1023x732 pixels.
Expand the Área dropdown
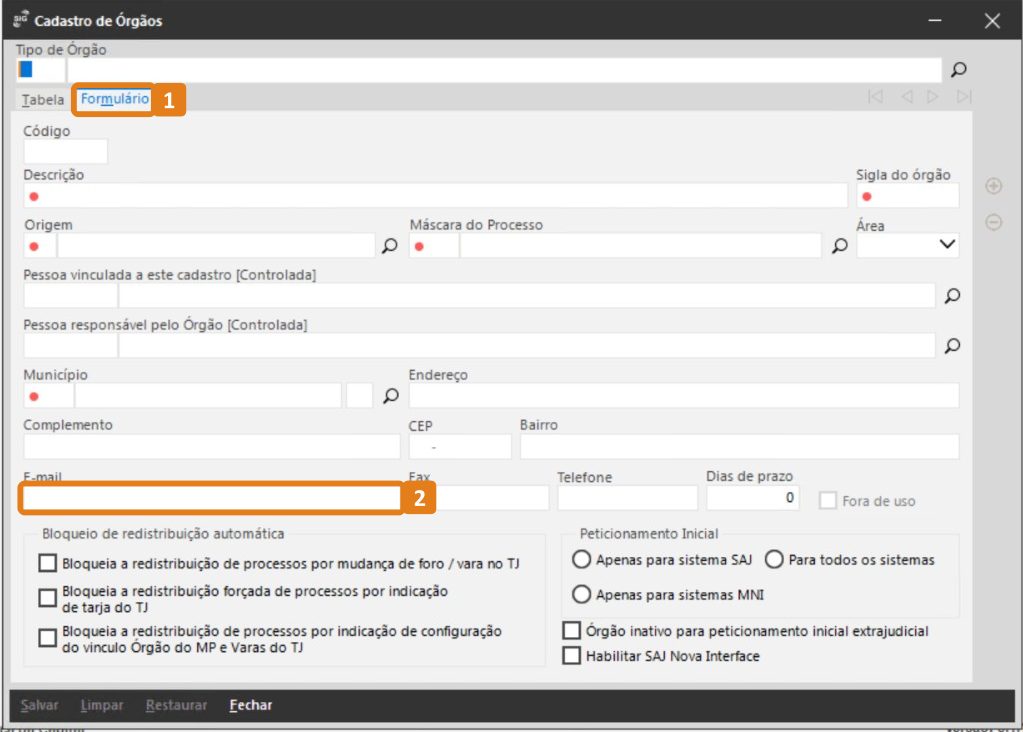(947, 245)
